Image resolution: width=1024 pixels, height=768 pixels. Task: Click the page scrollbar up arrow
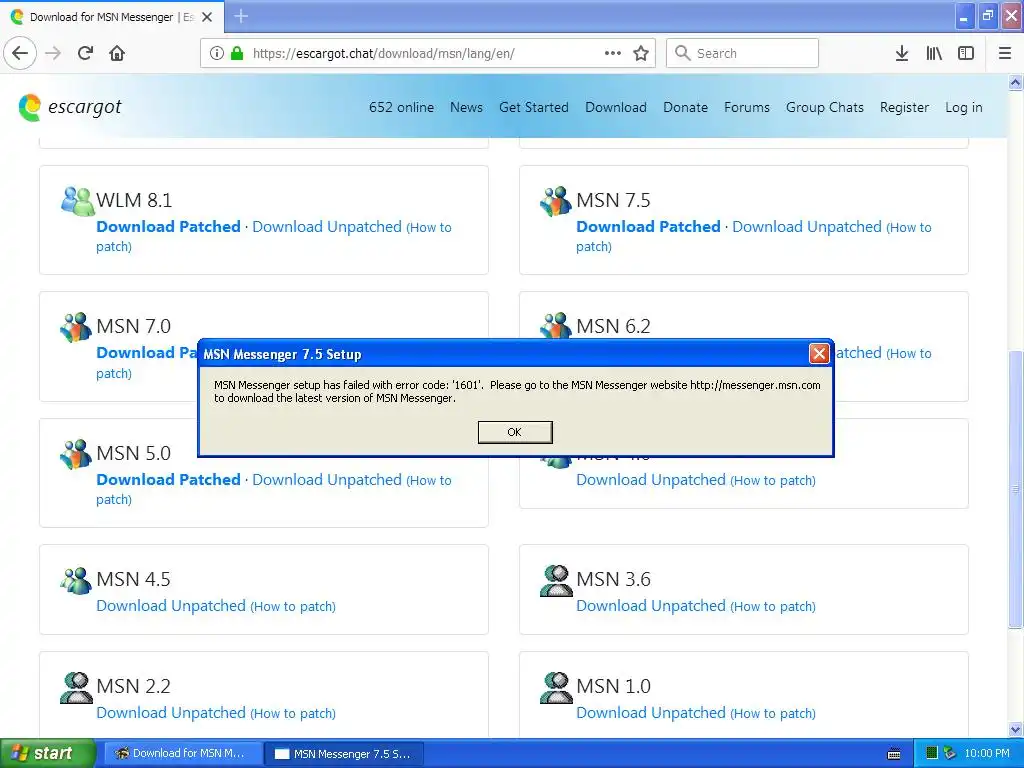tap(1015, 82)
